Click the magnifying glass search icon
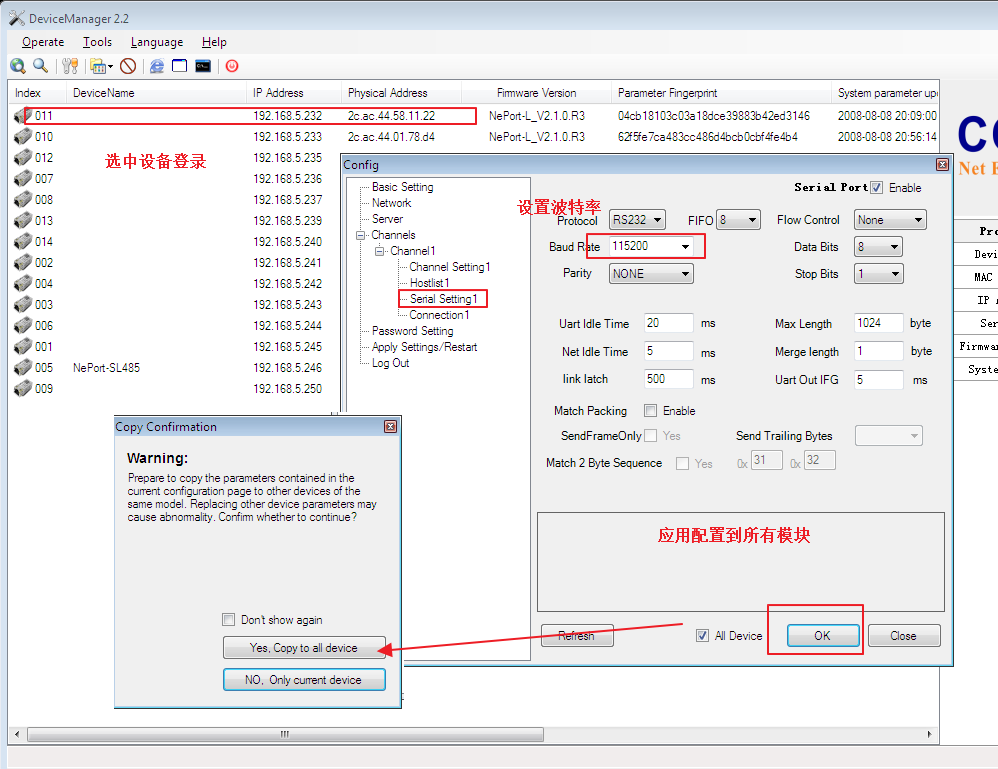998x769 pixels. (x=40, y=66)
